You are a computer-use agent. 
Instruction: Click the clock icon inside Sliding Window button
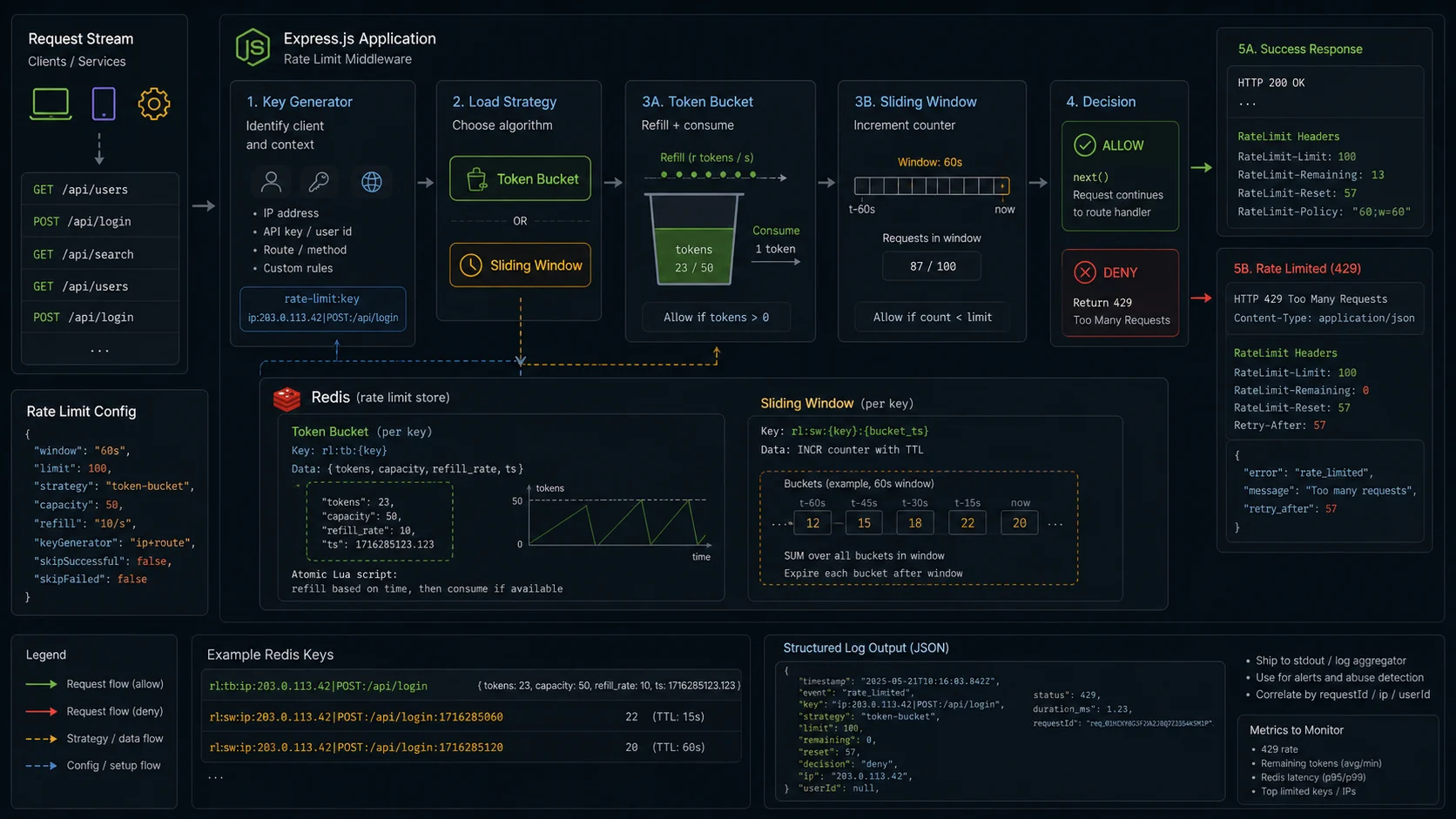point(471,265)
